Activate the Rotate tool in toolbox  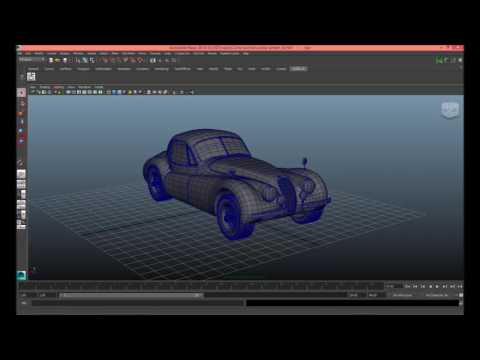(x=21, y=131)
